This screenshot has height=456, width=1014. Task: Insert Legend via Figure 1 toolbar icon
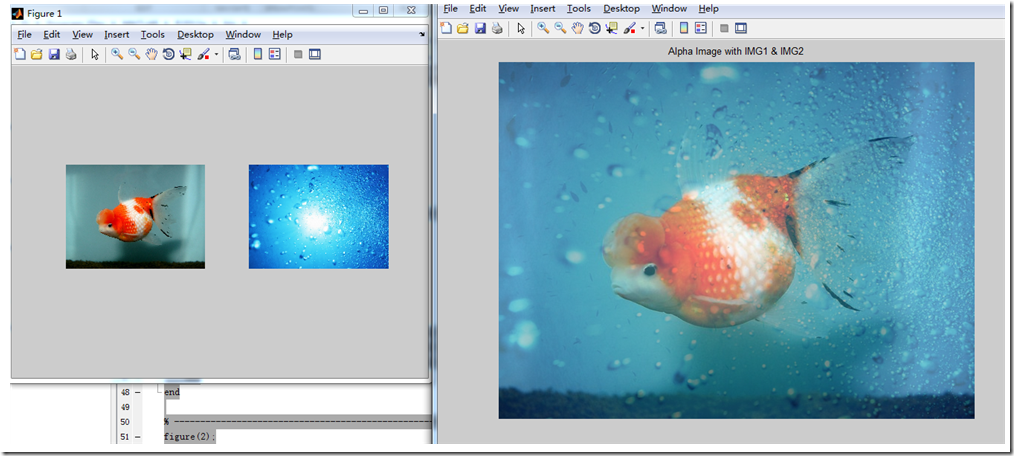point(275,54)
